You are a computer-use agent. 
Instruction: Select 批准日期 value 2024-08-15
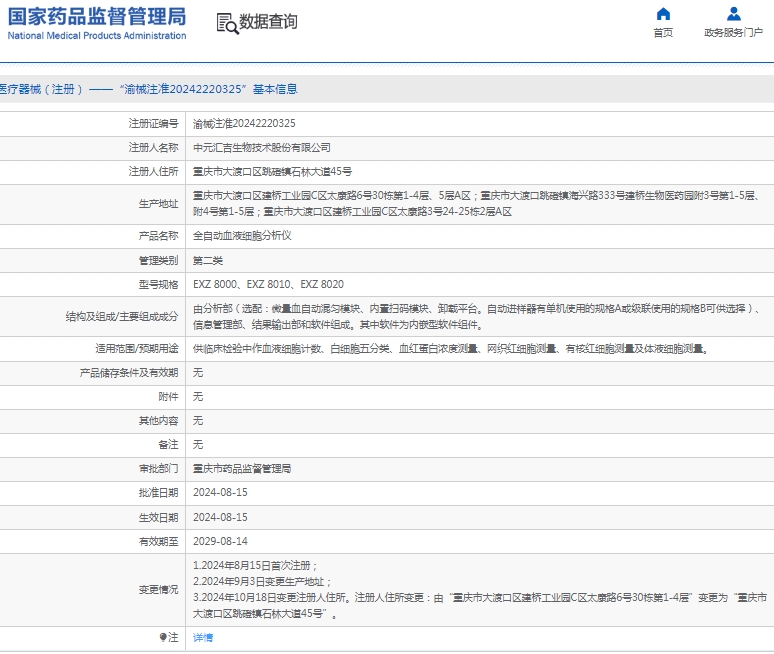pyautogui.click(x=220, y=493)
